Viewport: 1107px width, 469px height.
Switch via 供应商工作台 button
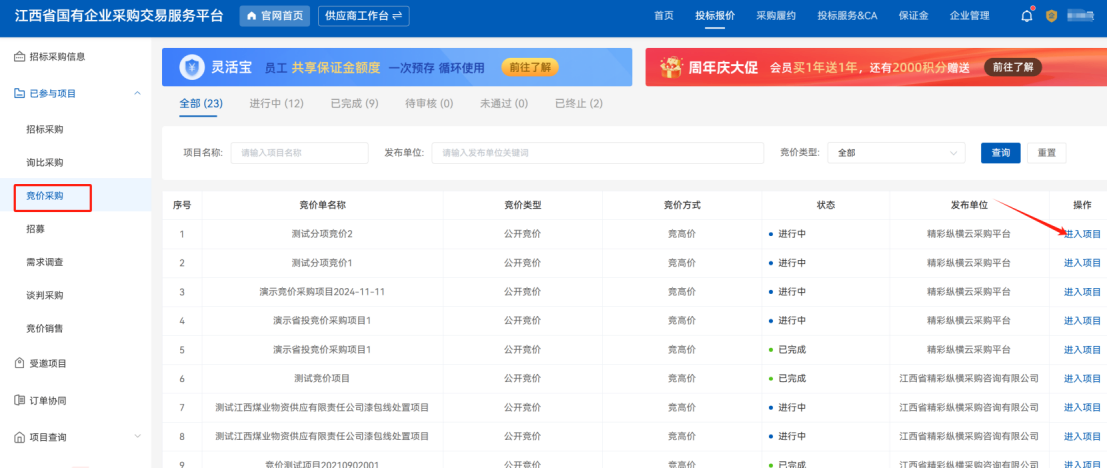click(364, 16)
